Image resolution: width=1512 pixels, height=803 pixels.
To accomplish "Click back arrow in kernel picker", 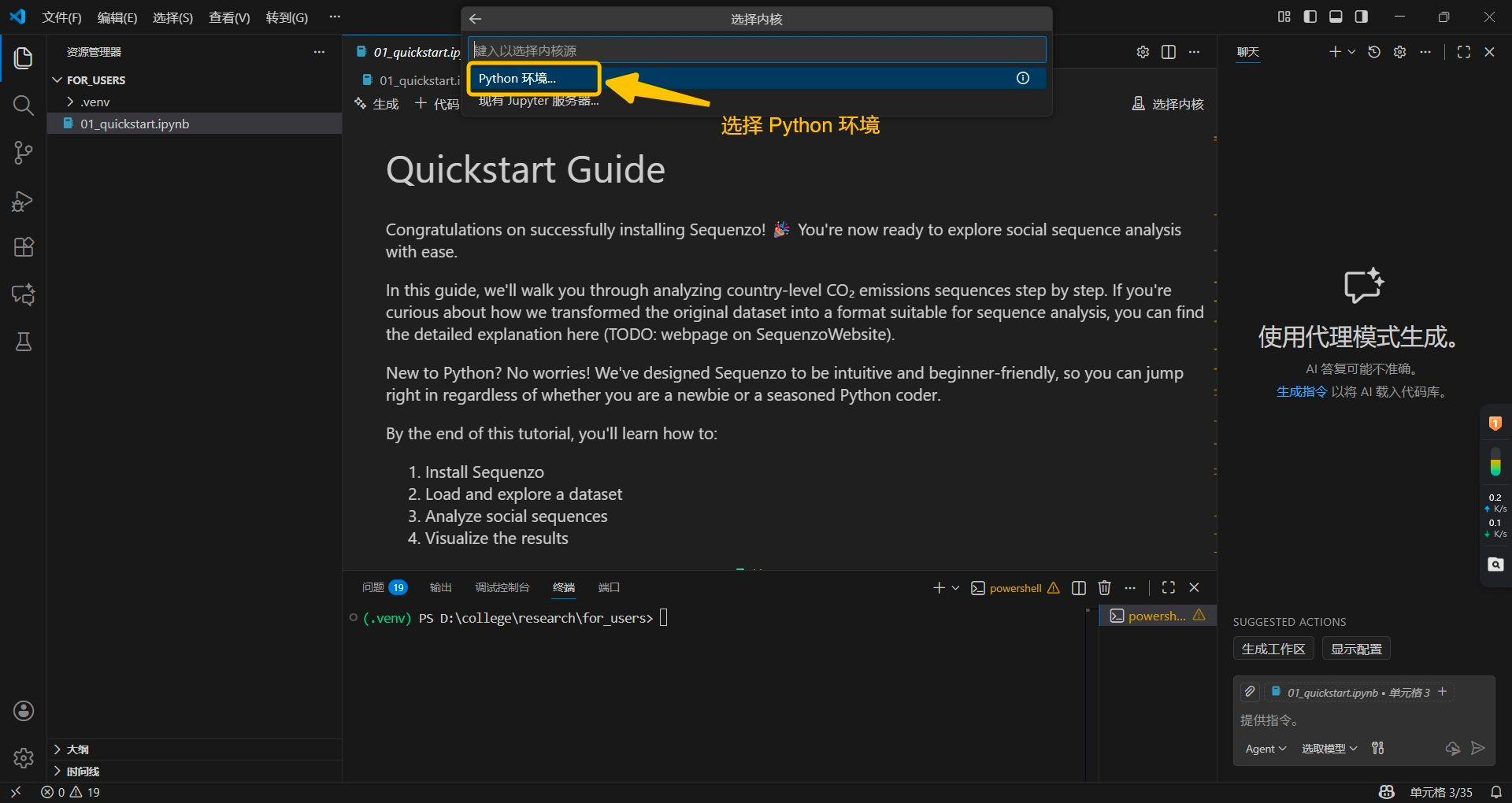I will pyautogui.click(x=475, y=19).
